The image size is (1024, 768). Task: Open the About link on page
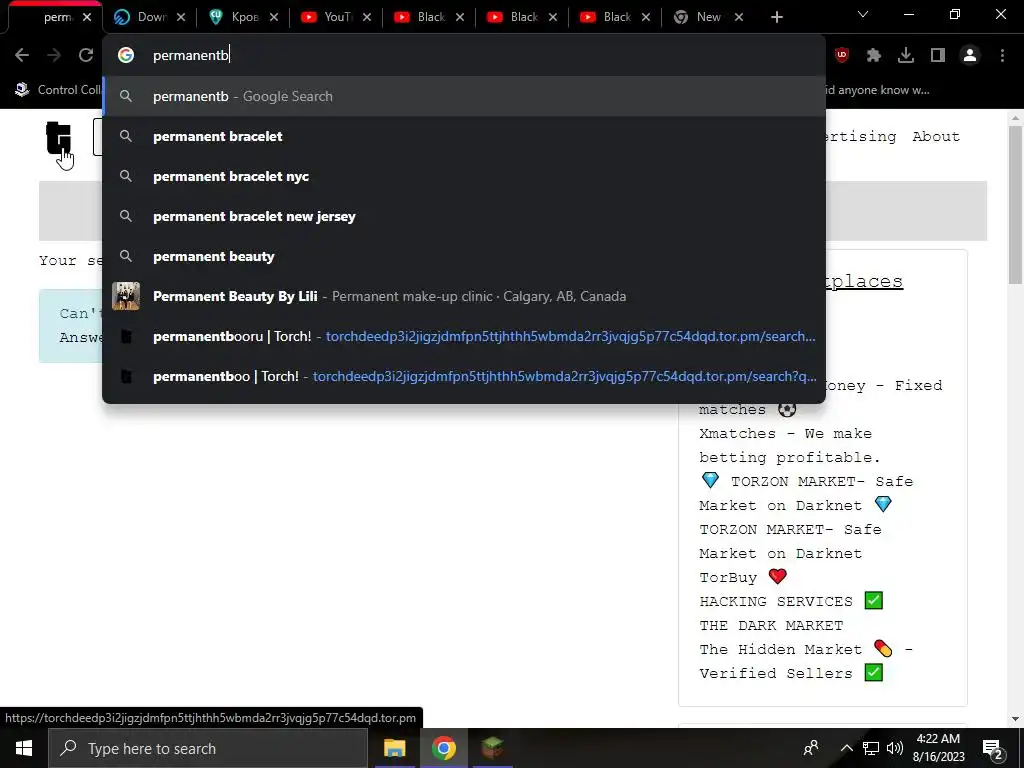(936, 136)
